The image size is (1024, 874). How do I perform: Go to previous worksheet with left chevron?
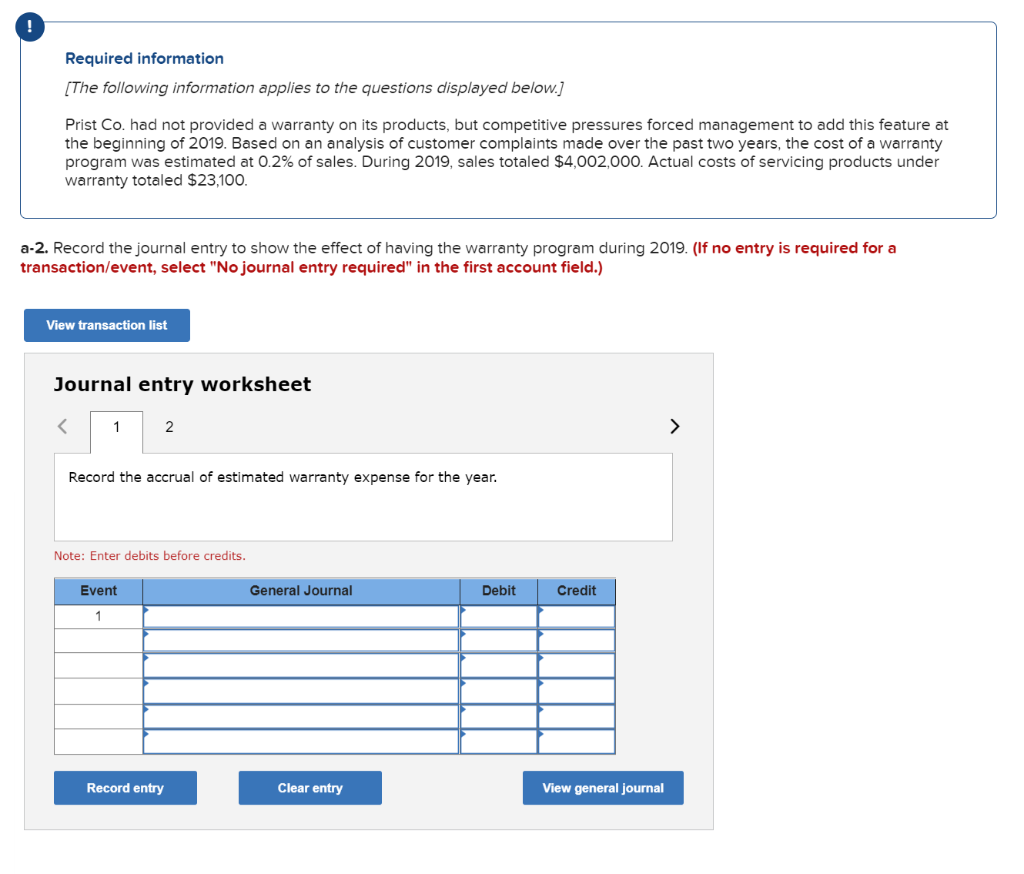[x=63, y=427]
